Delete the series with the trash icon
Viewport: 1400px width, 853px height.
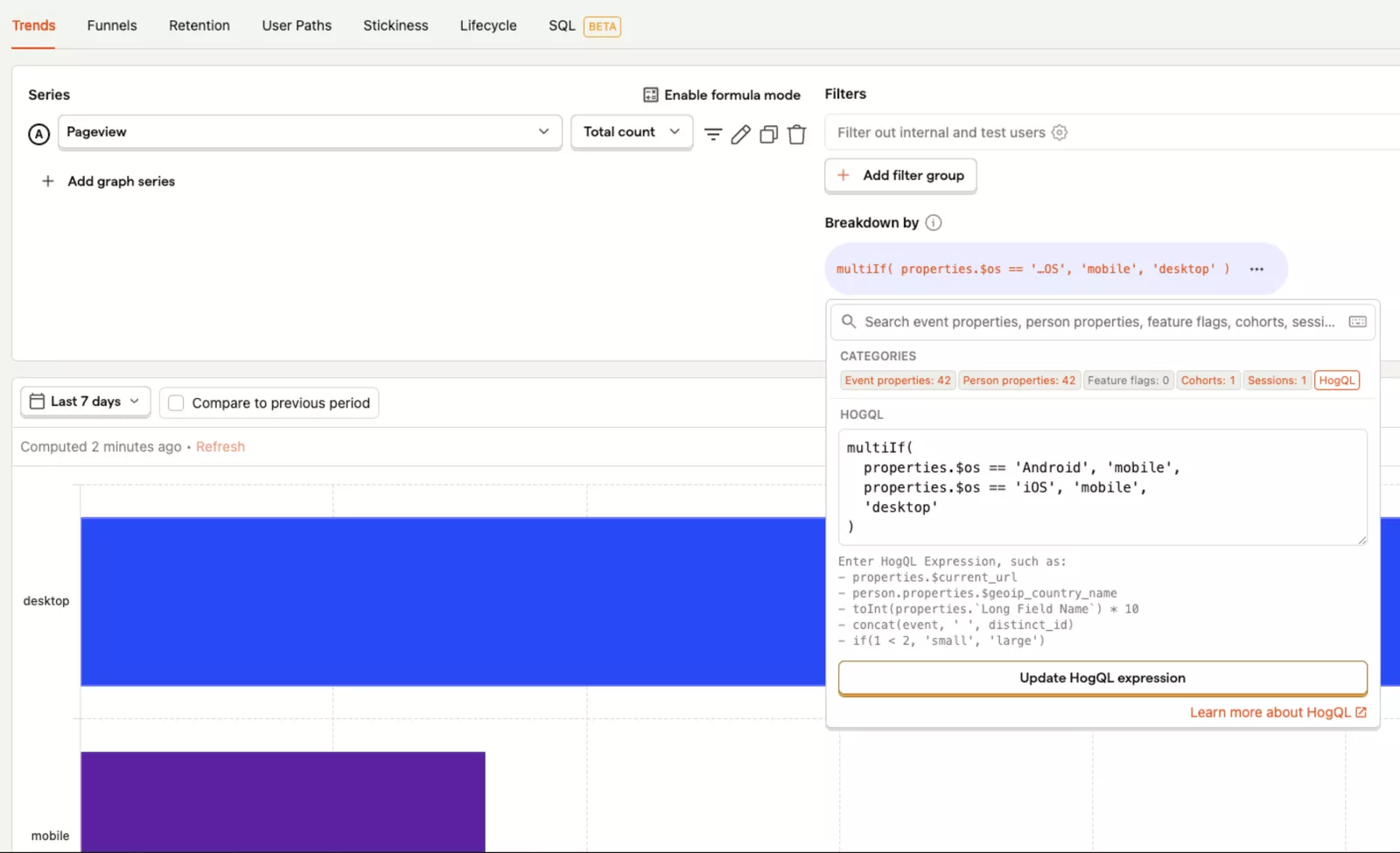796,134
